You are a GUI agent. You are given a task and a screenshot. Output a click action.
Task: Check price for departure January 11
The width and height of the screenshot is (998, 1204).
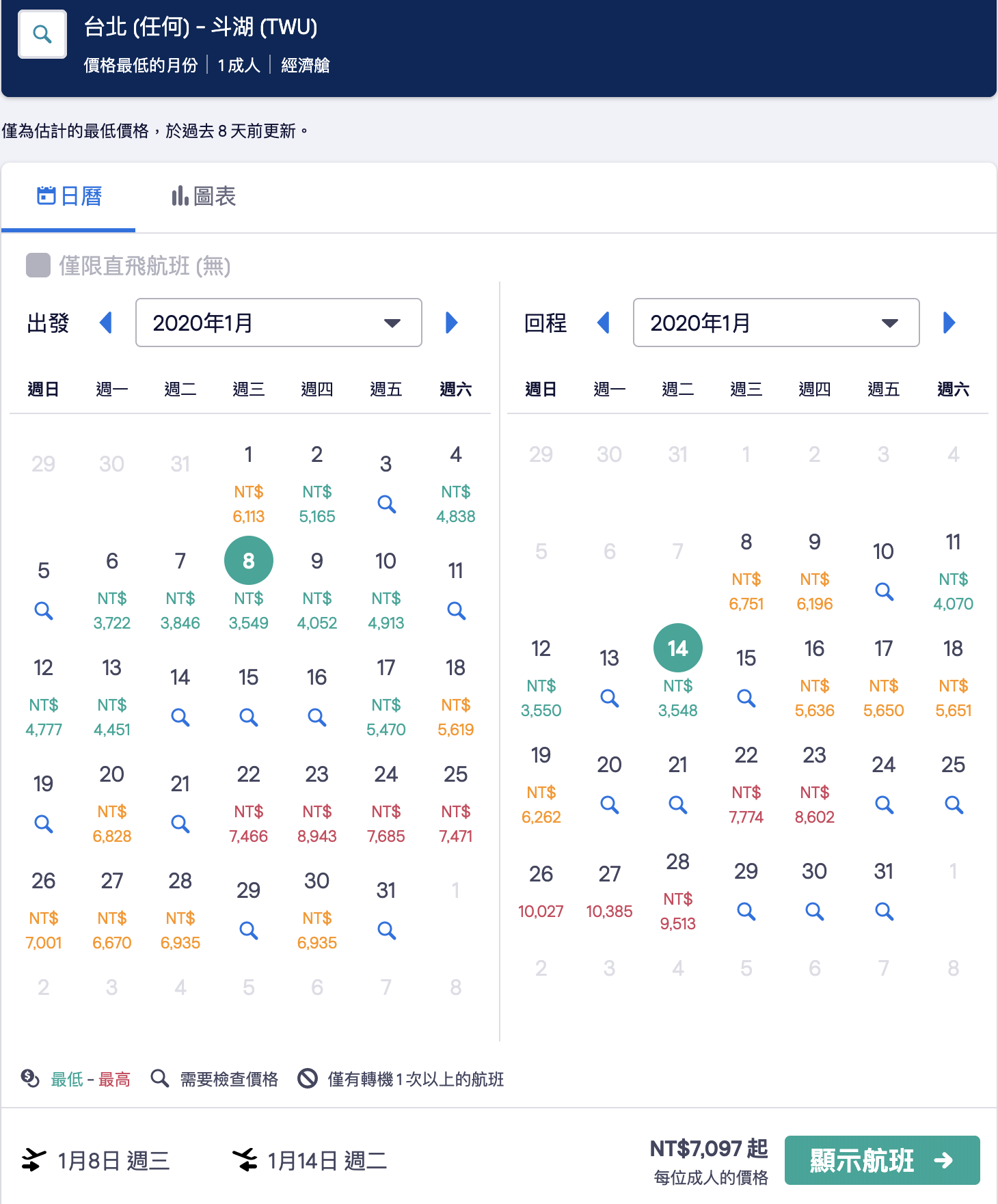tap(456, 611)
